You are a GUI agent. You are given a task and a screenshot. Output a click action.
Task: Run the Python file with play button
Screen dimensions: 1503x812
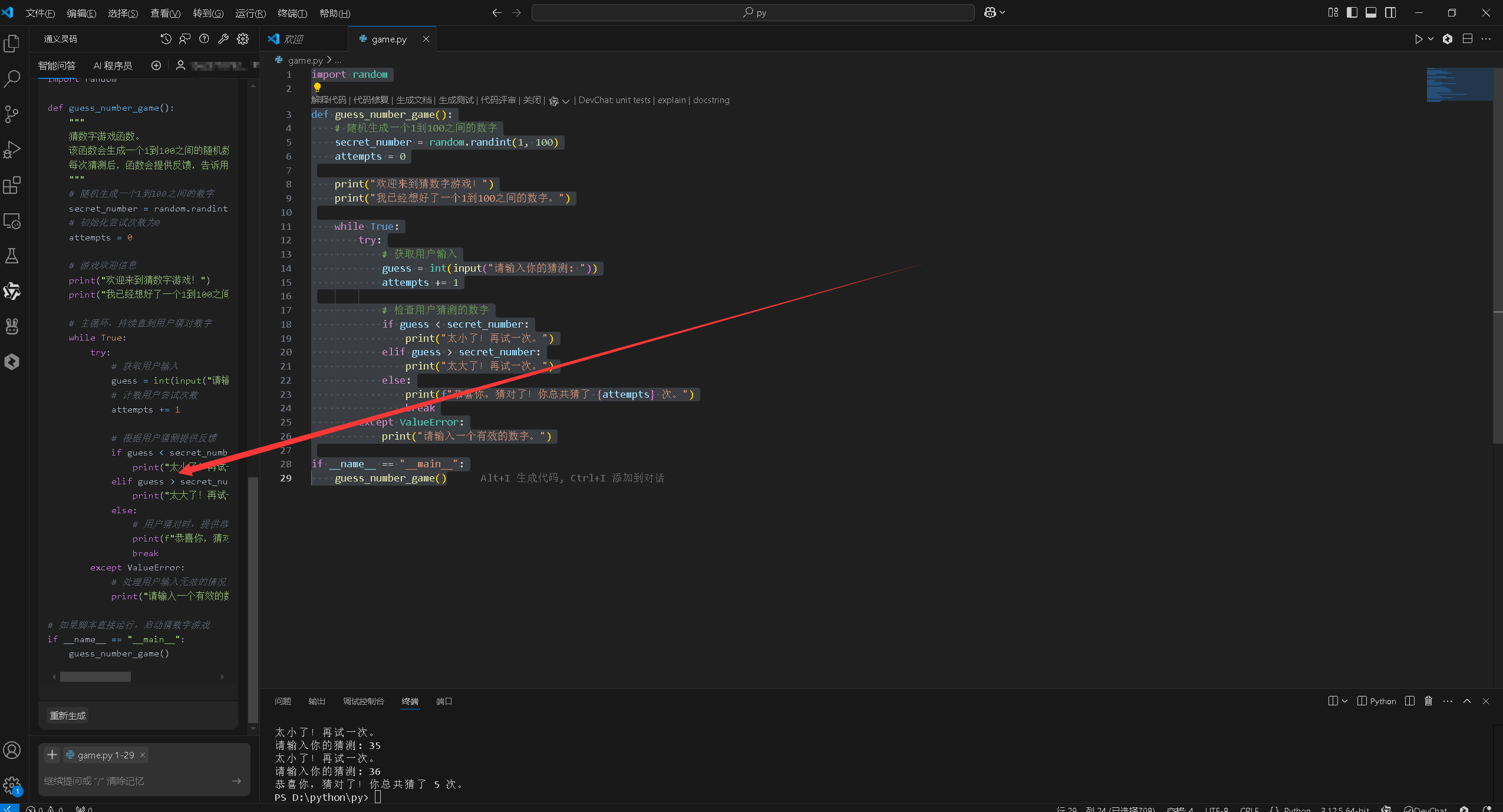1419,39
